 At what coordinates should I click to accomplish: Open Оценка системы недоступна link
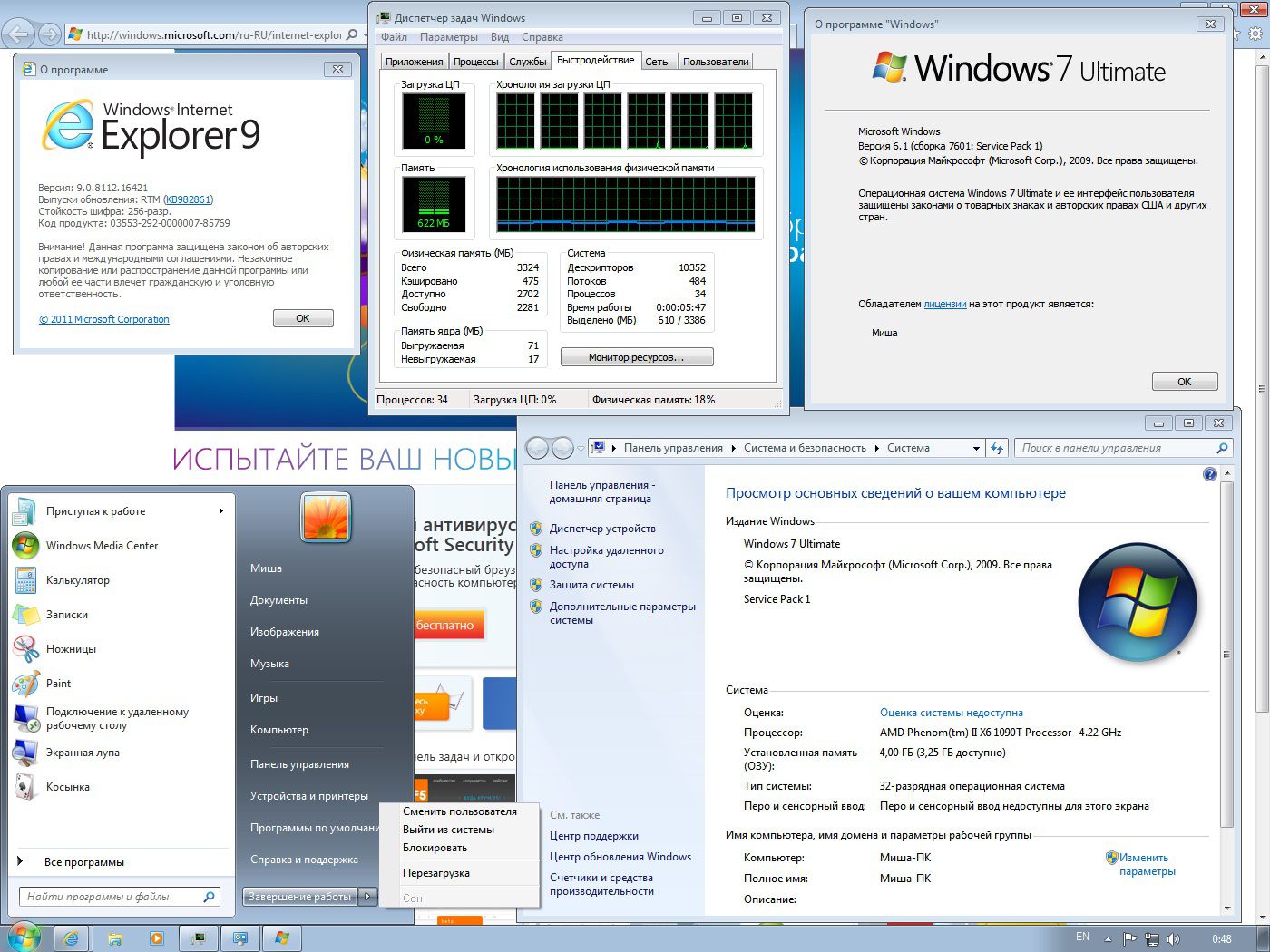tap(952, 713)
